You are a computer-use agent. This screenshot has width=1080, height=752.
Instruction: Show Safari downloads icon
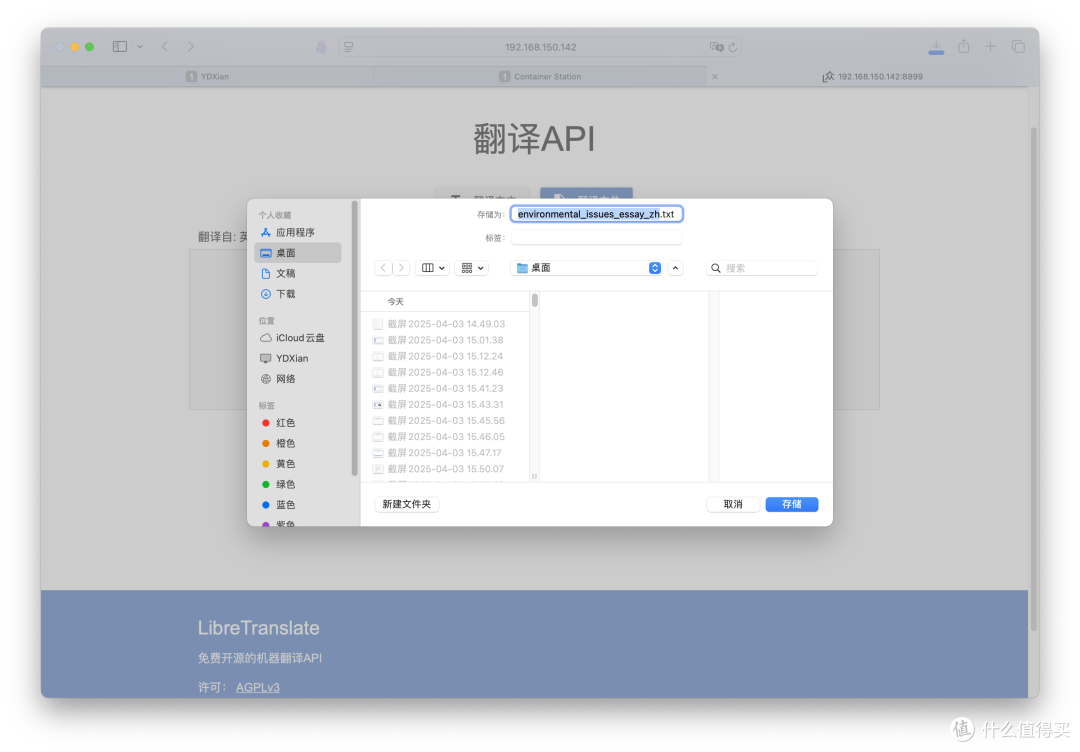pos(936,47)
